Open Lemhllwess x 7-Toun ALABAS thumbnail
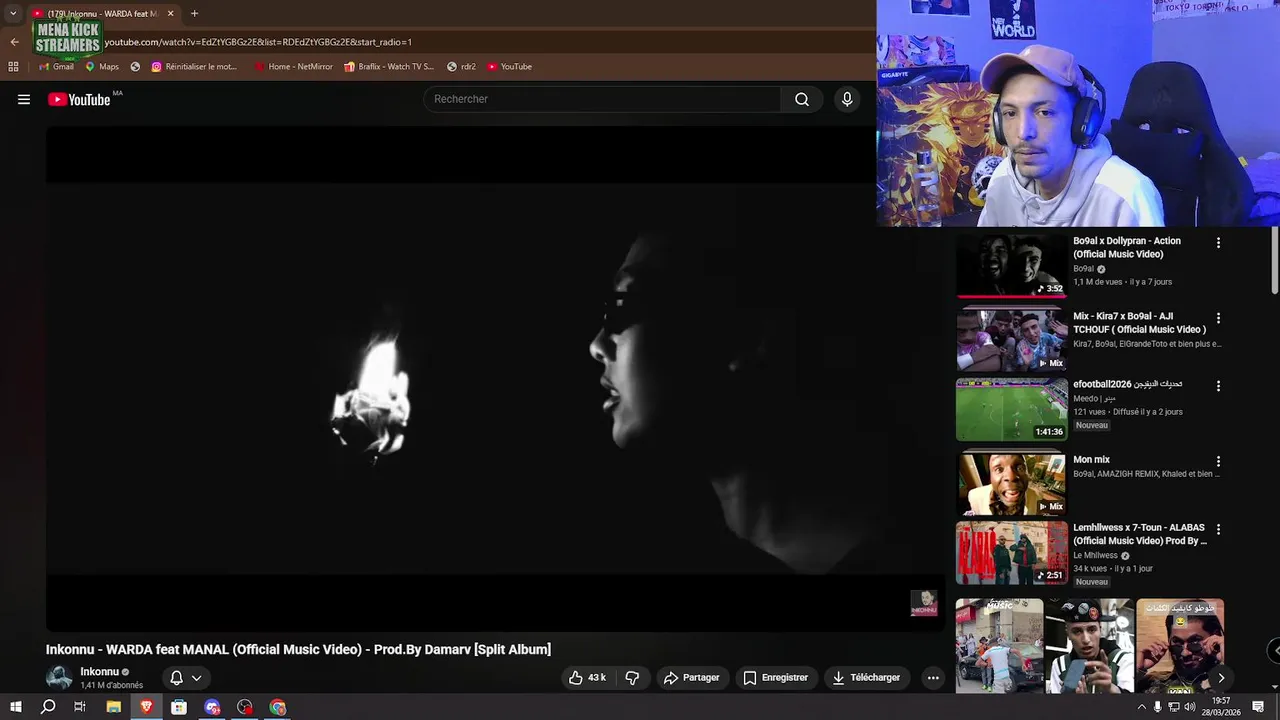1280x720 pixels. click(x=1011, y=552)
